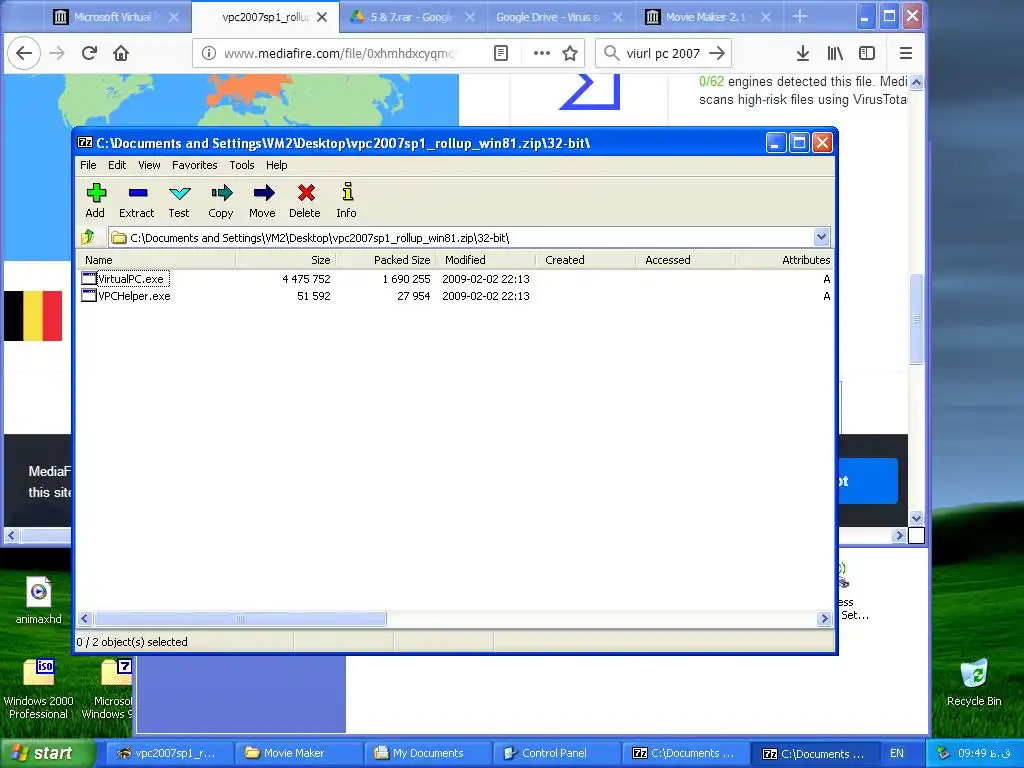Open the Help menu

pos(276,165)
